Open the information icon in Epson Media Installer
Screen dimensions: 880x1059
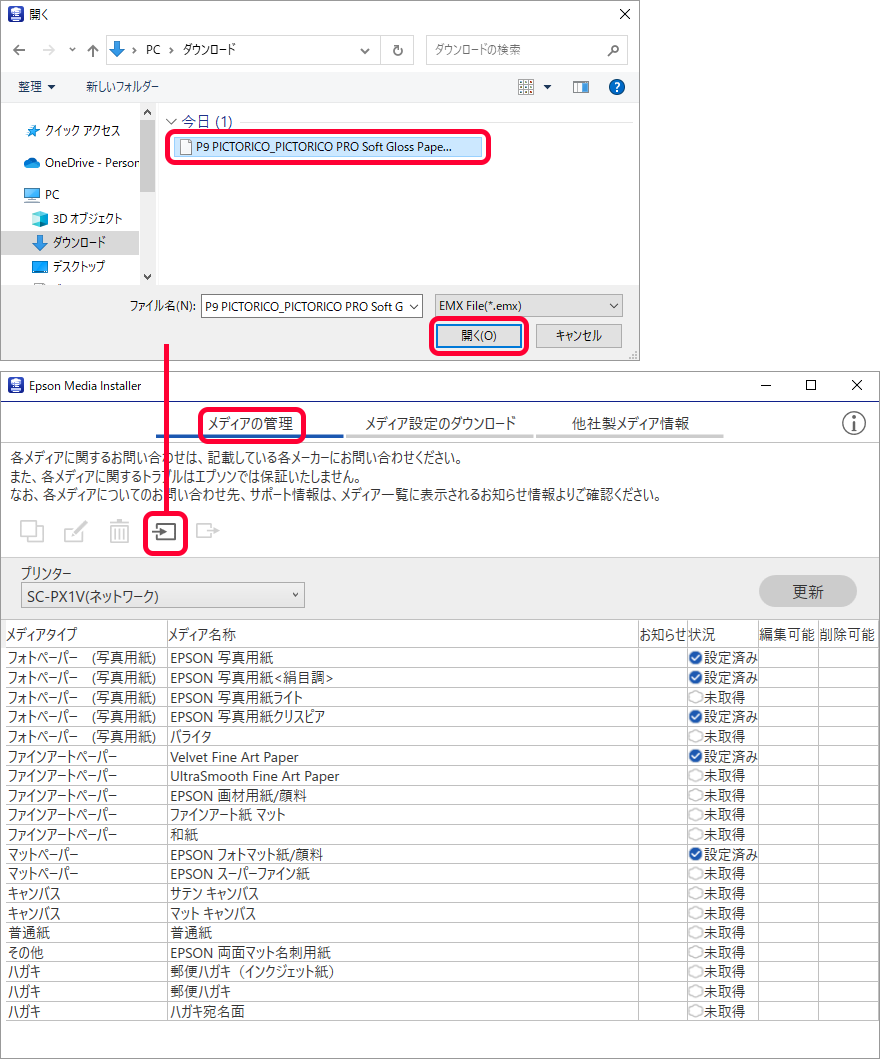coord(853,423)
